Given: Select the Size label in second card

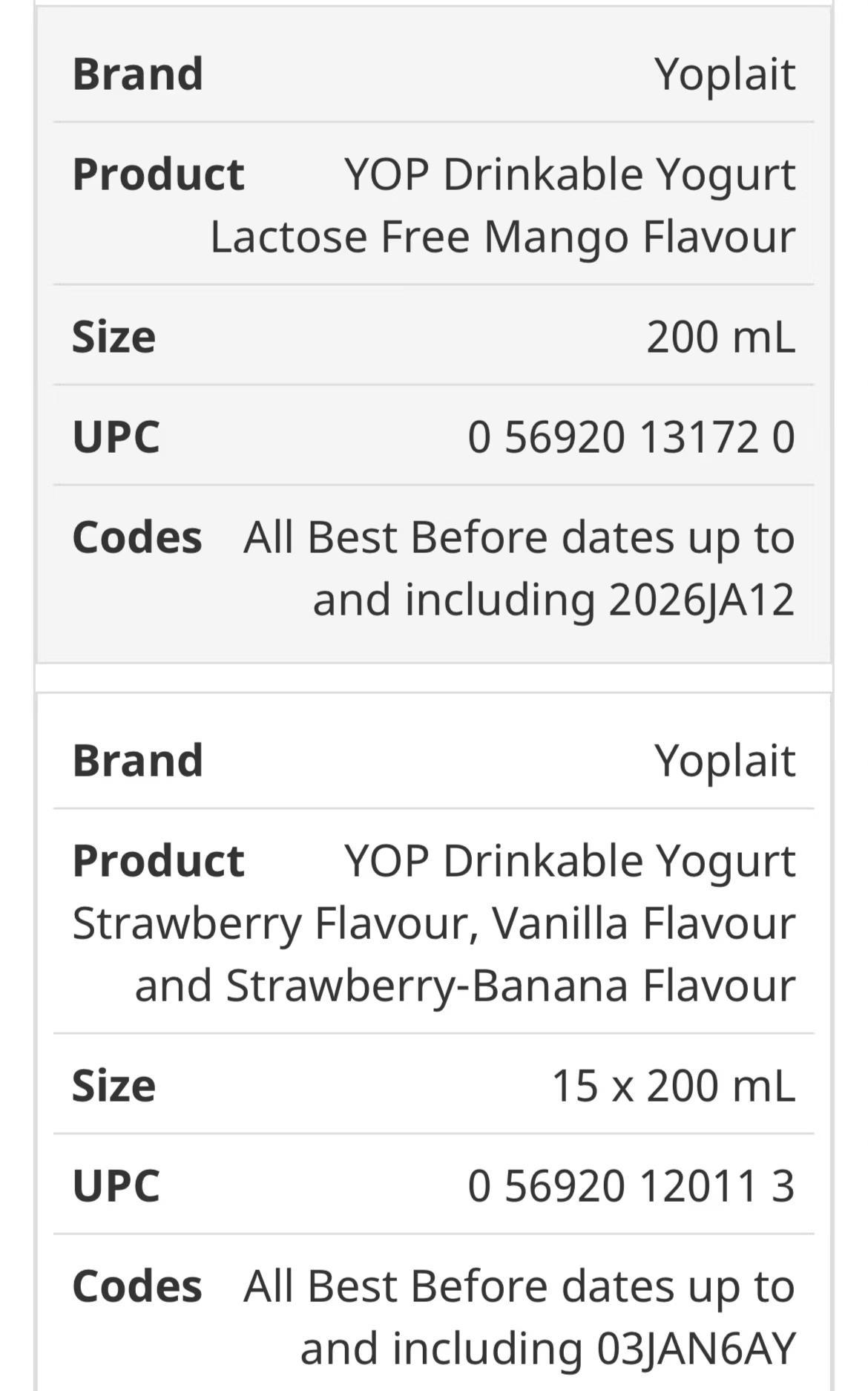Looking at the screenshot, I should [x=114, y=1086].
